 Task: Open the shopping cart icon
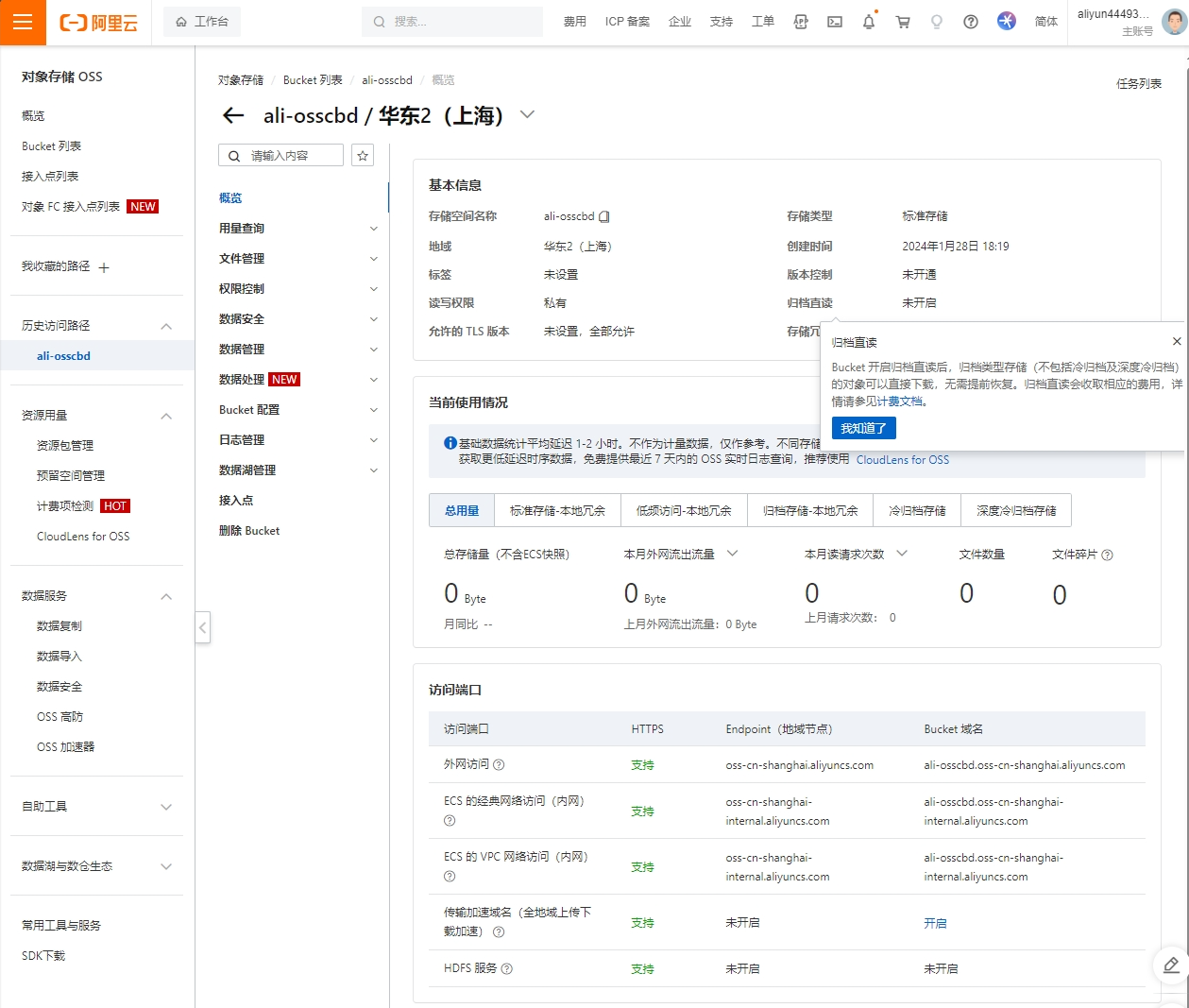click(x=903, y=22)
